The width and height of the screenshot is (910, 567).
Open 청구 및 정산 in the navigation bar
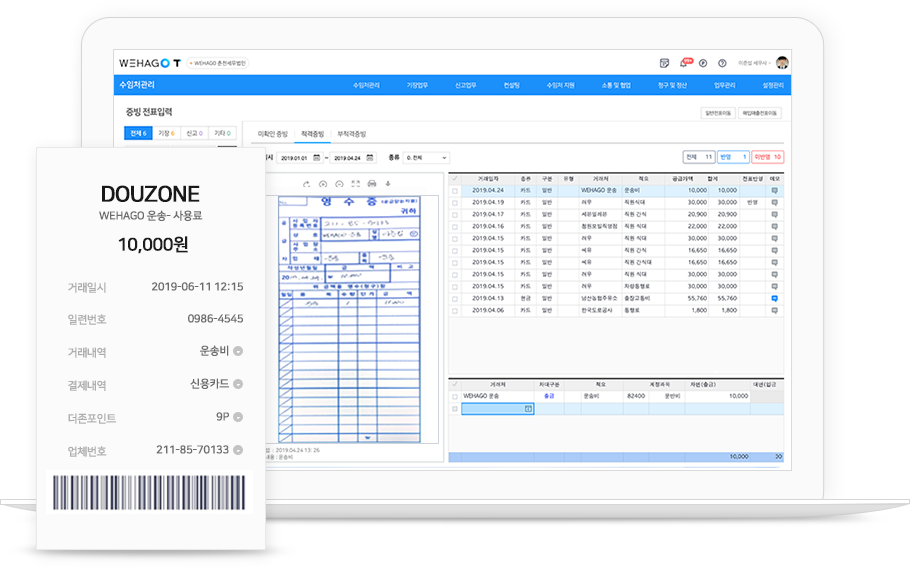pyautogui.click(x=672, y=85)
